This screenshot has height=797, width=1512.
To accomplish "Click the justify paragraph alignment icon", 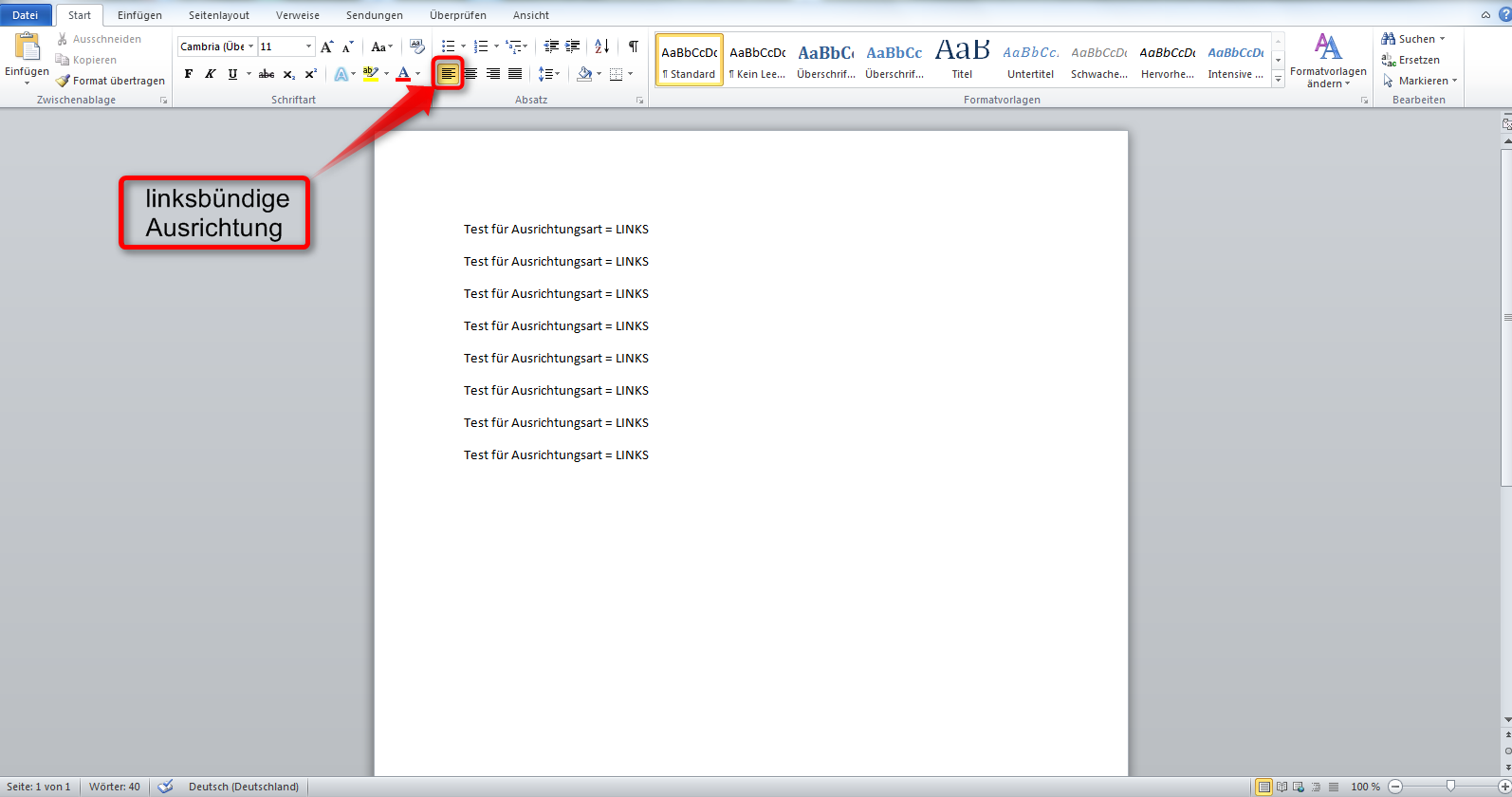I will (x=515, y=74).
